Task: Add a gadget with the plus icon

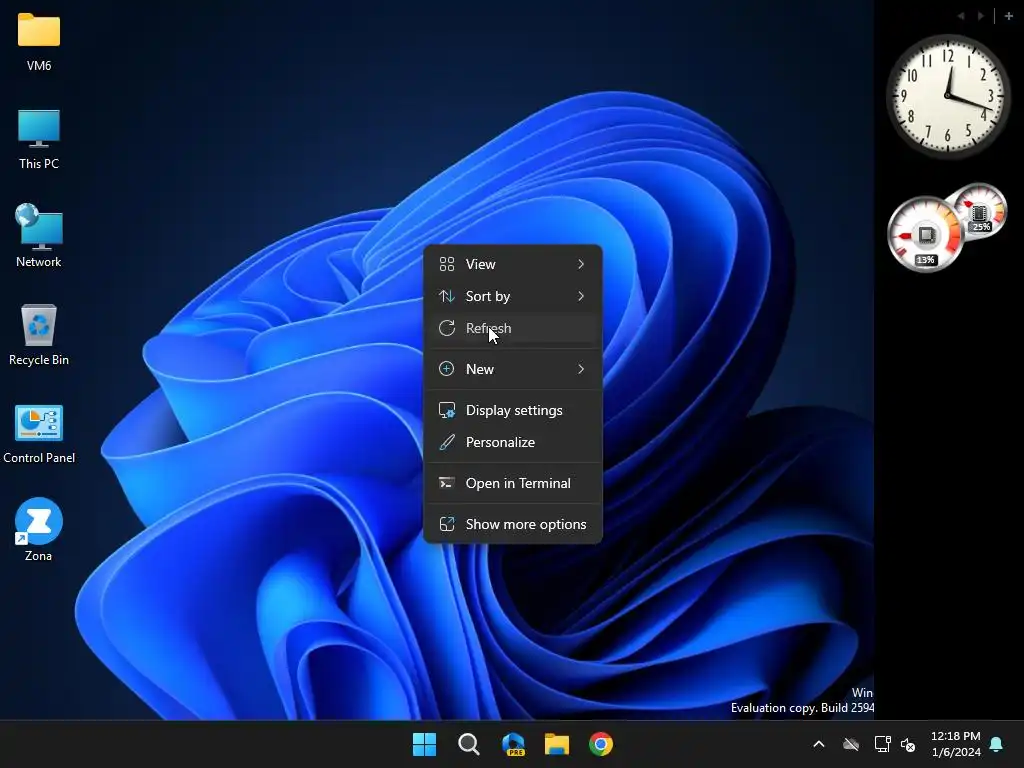Action: 1008,16
